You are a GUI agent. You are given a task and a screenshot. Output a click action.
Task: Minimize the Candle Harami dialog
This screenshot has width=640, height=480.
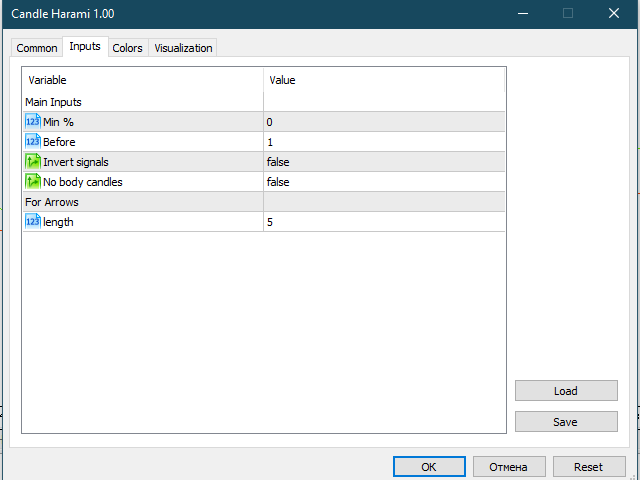pyautogui.click(x=523, y=13)
